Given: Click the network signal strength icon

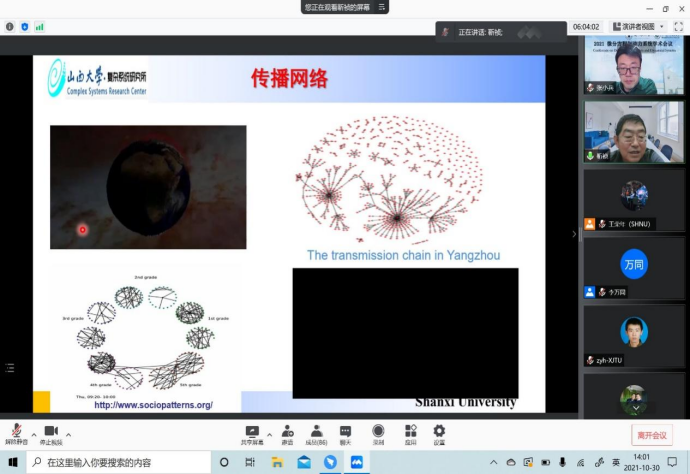Looking at the screenshot, I should [x=40, y=27].
